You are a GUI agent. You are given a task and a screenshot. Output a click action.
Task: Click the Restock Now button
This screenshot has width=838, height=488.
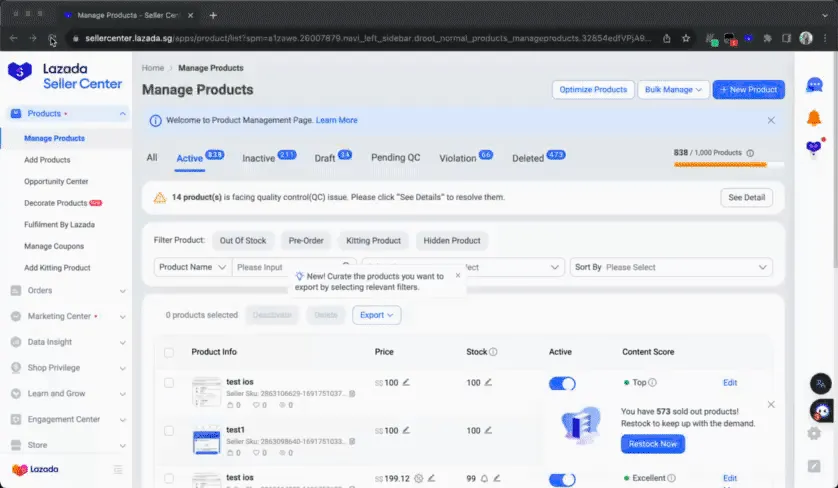pyautogui.click(x=653, y=444)
